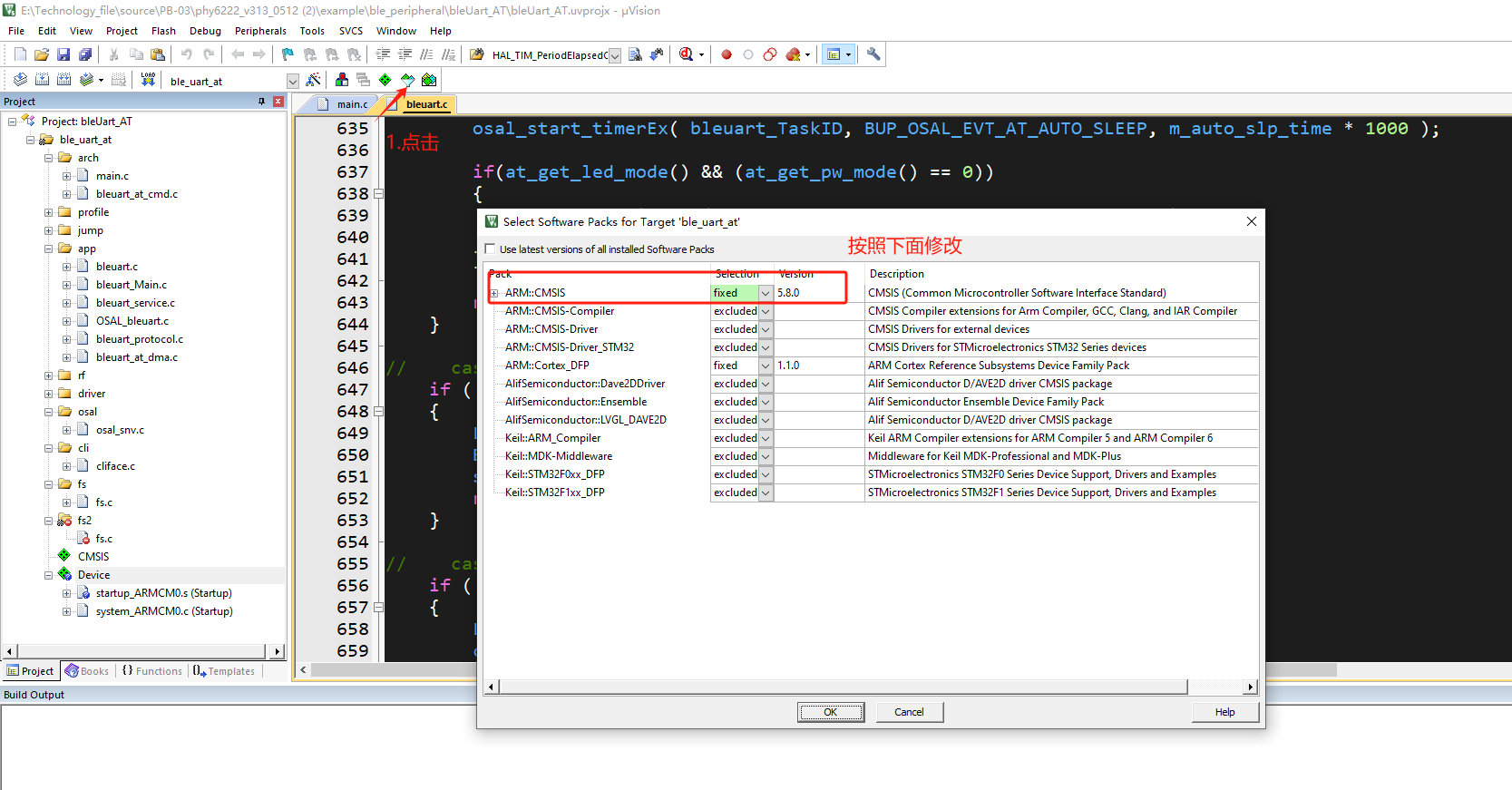Open Manage Run-Time Environment green diamond icon
The width and height of the screenshot is (1512, 790).
(385, 80)
